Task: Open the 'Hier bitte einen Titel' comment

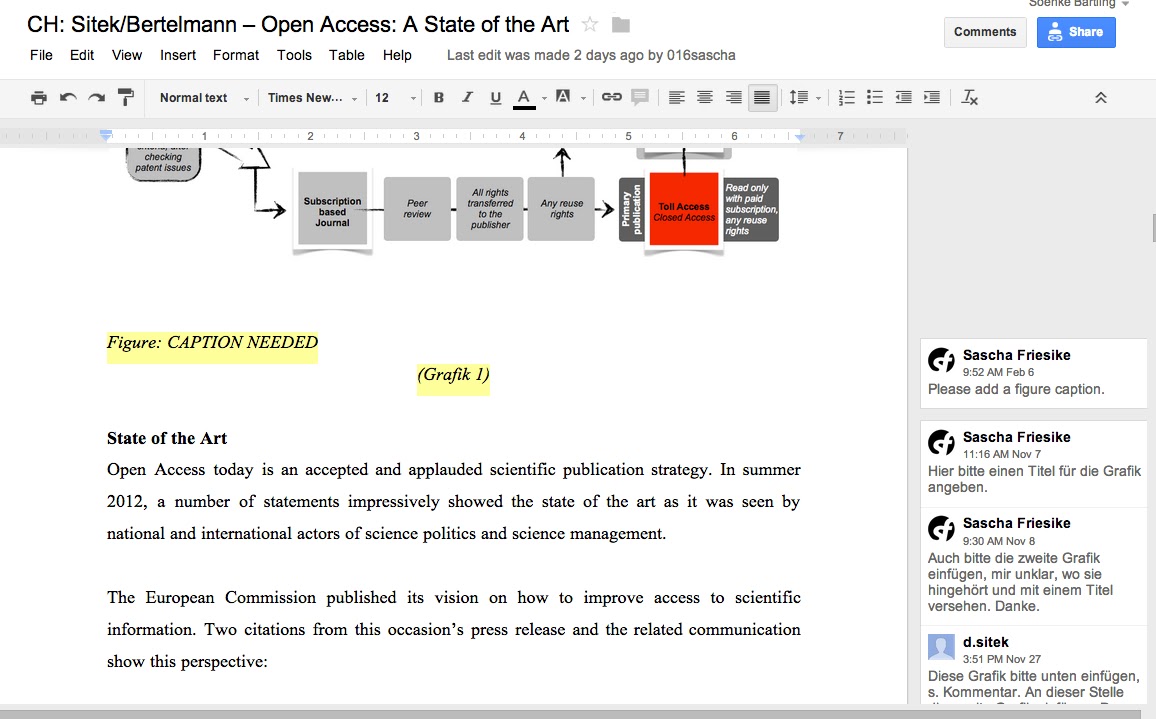Action: coord(1034,464)
